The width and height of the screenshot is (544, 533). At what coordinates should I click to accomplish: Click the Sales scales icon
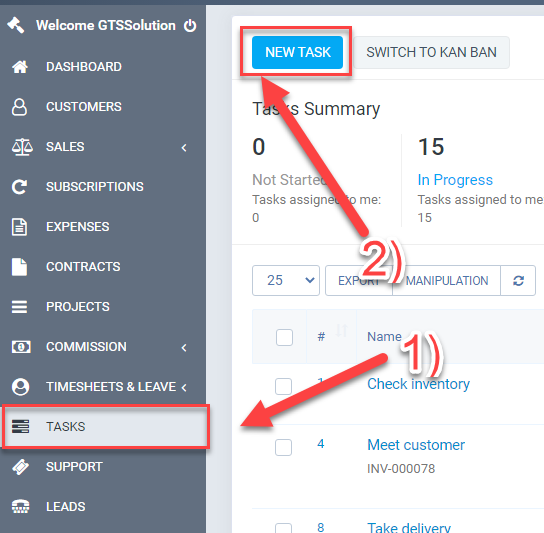coord(22,147)
